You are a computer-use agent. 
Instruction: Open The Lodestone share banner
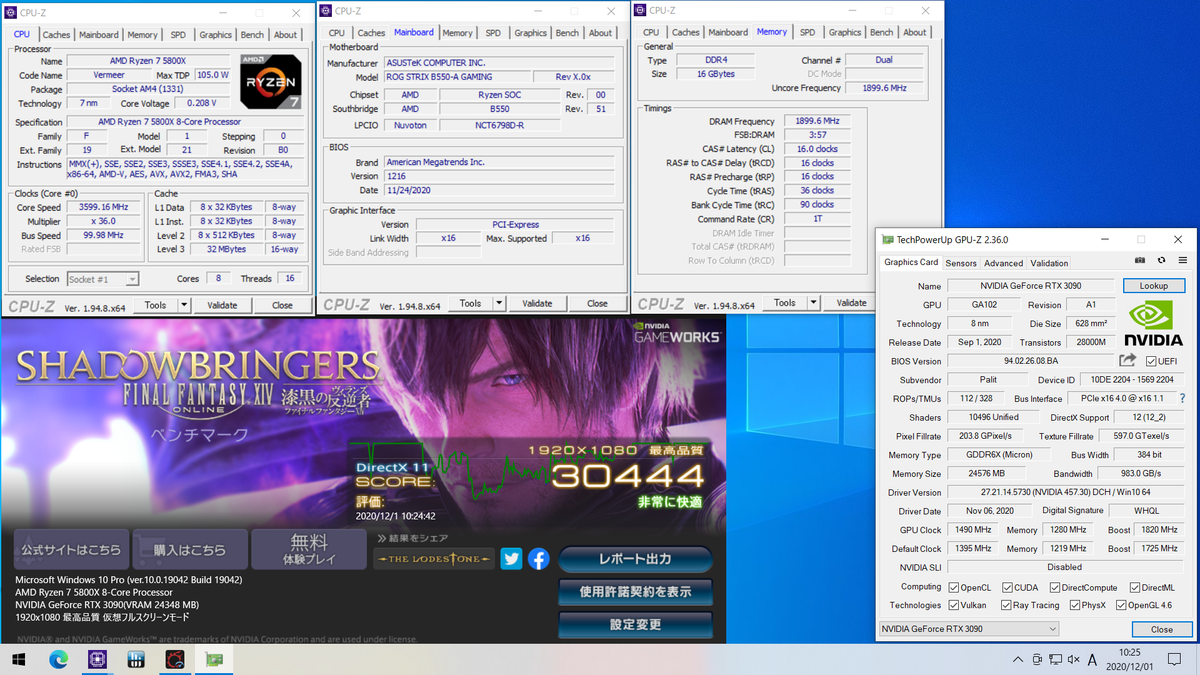point(434,559)
